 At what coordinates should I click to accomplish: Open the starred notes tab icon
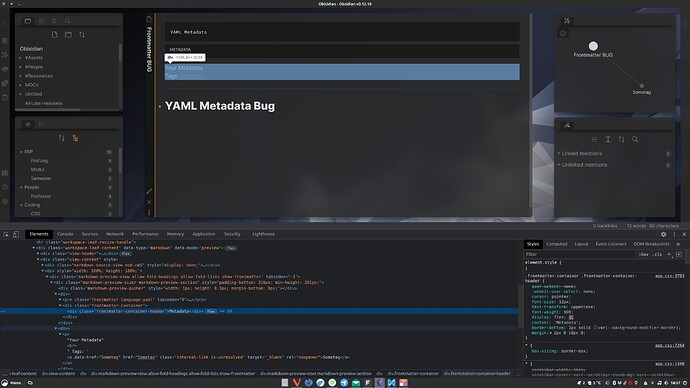[55, 21]
